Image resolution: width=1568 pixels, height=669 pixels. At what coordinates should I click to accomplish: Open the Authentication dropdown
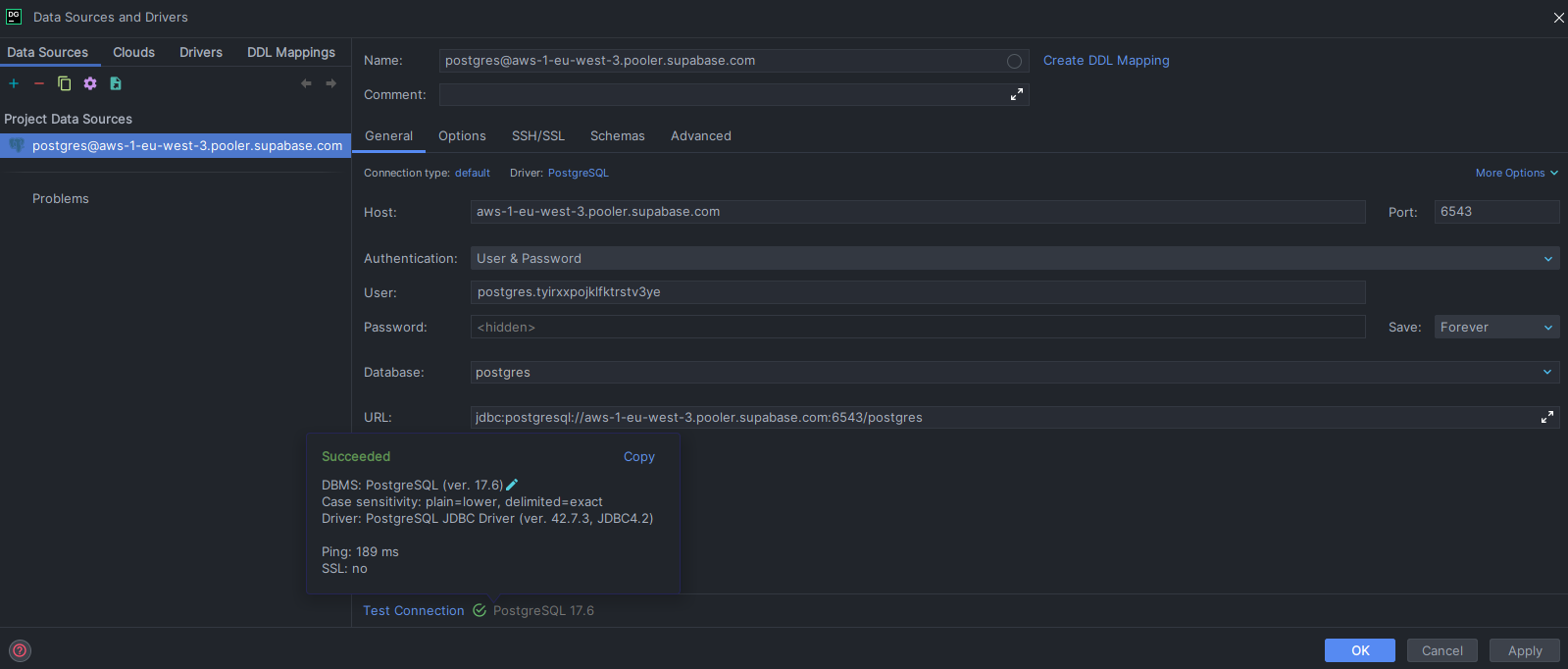tap(1015, 258)
